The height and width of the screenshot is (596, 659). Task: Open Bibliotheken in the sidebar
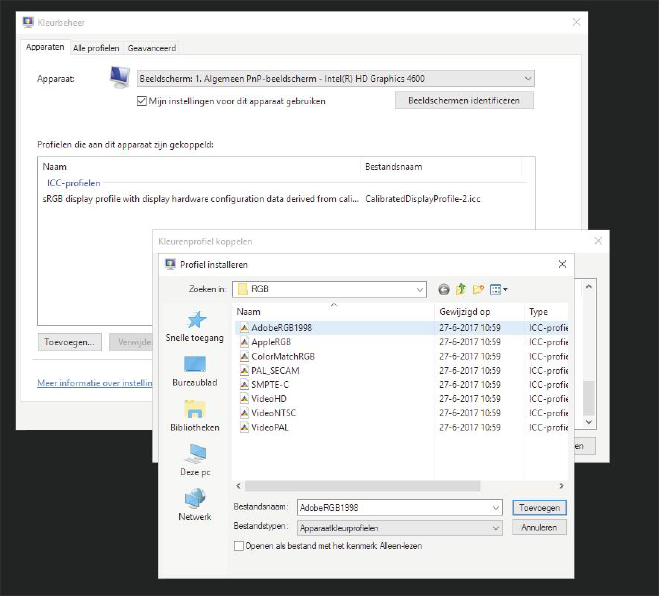click(196, 415)
